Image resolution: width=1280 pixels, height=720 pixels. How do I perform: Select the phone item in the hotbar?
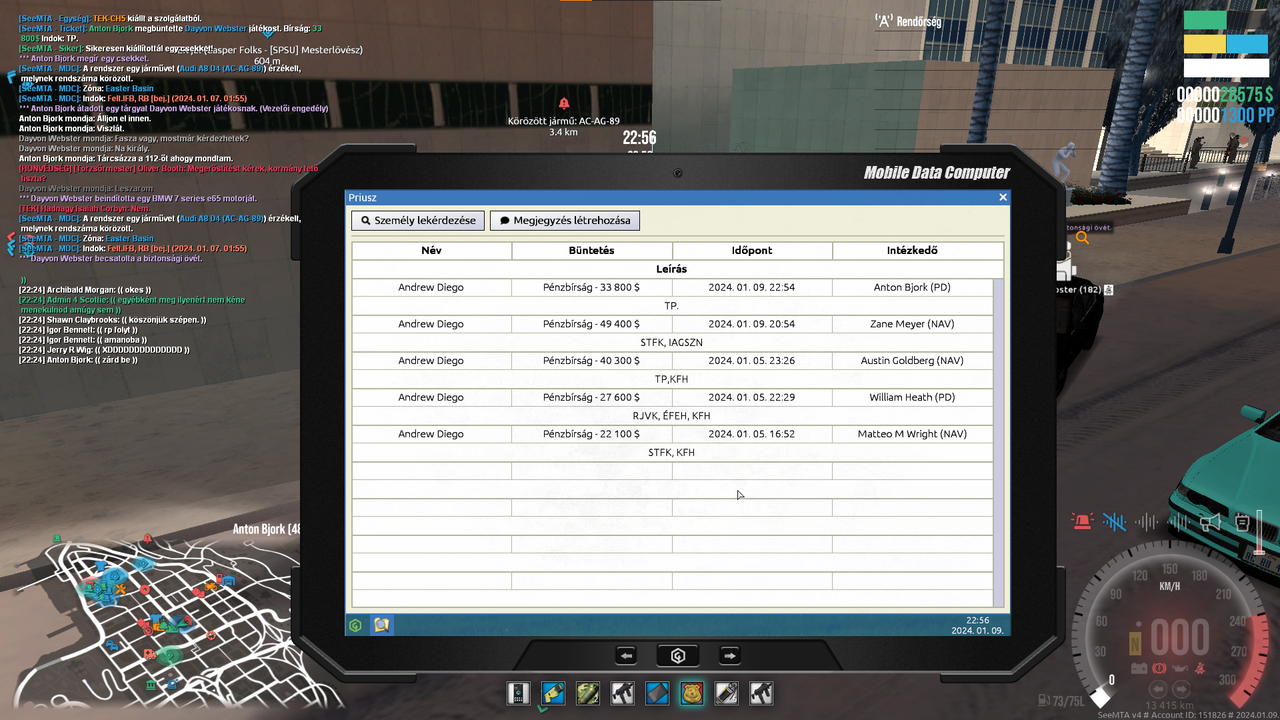[x=518, y=693]
